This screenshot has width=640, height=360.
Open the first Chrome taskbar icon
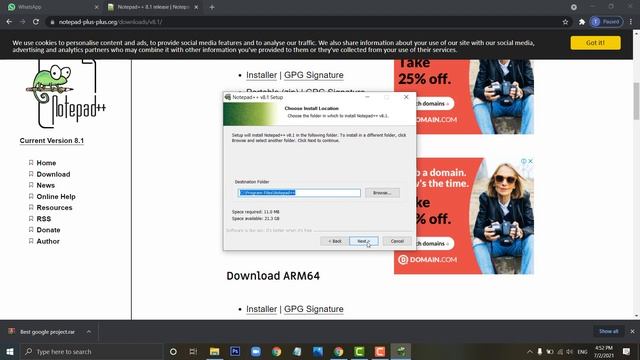276,351
